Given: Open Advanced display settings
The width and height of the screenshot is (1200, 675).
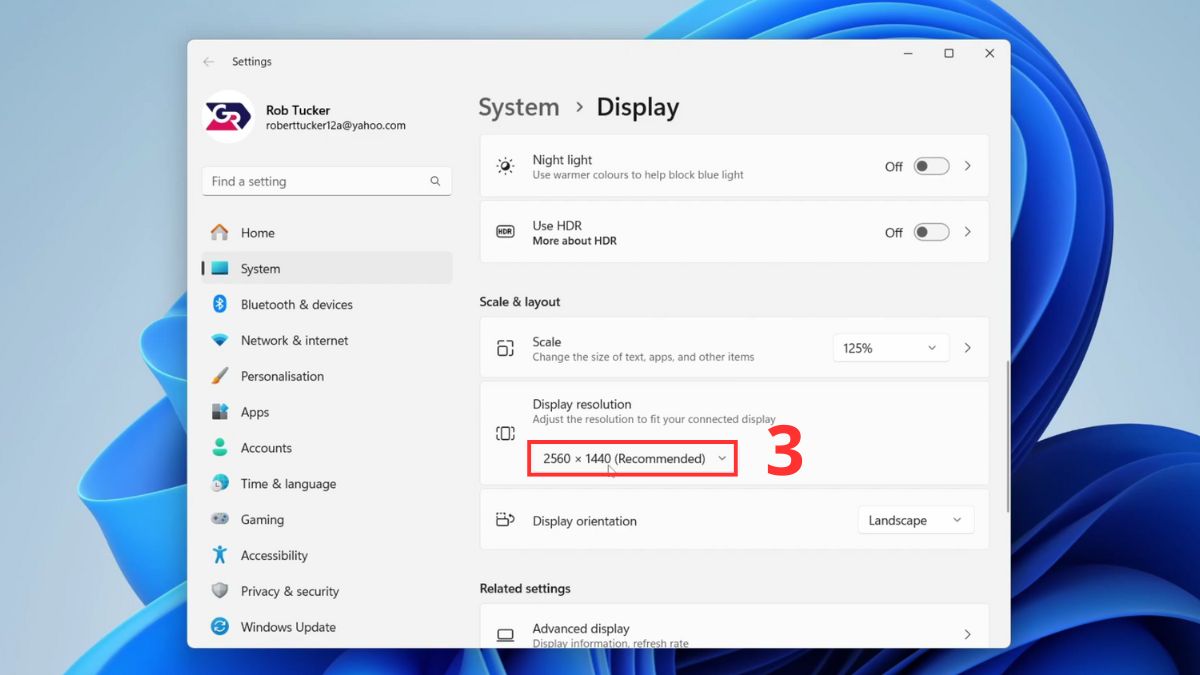Looking at the screenshot, I should click(735, 634).
